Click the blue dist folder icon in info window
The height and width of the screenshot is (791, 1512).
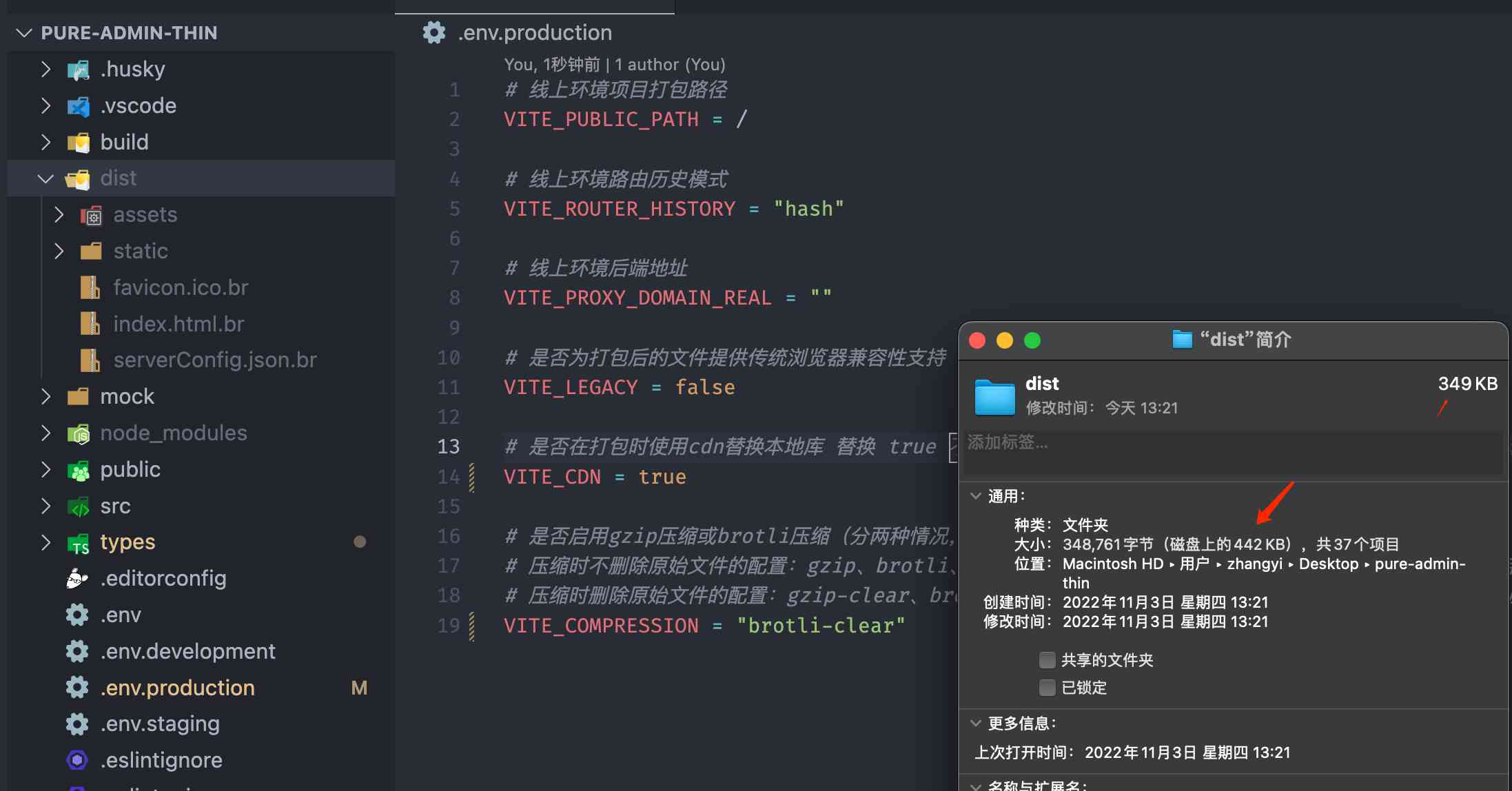[x=994, y=397]
